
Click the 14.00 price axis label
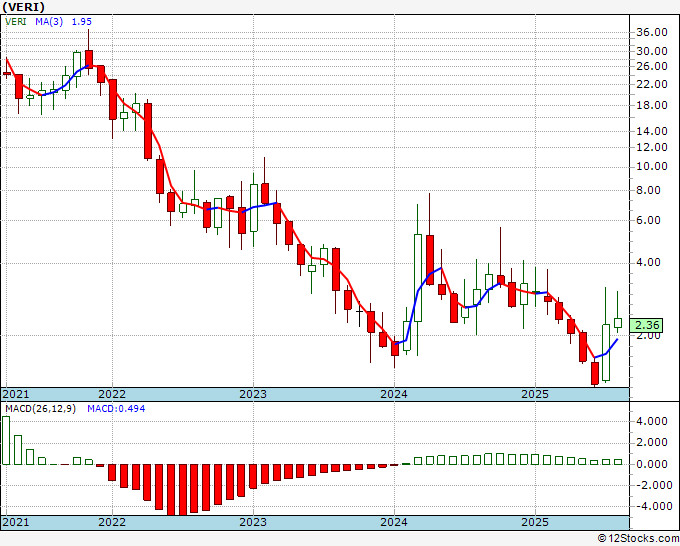tap(652, 131)
